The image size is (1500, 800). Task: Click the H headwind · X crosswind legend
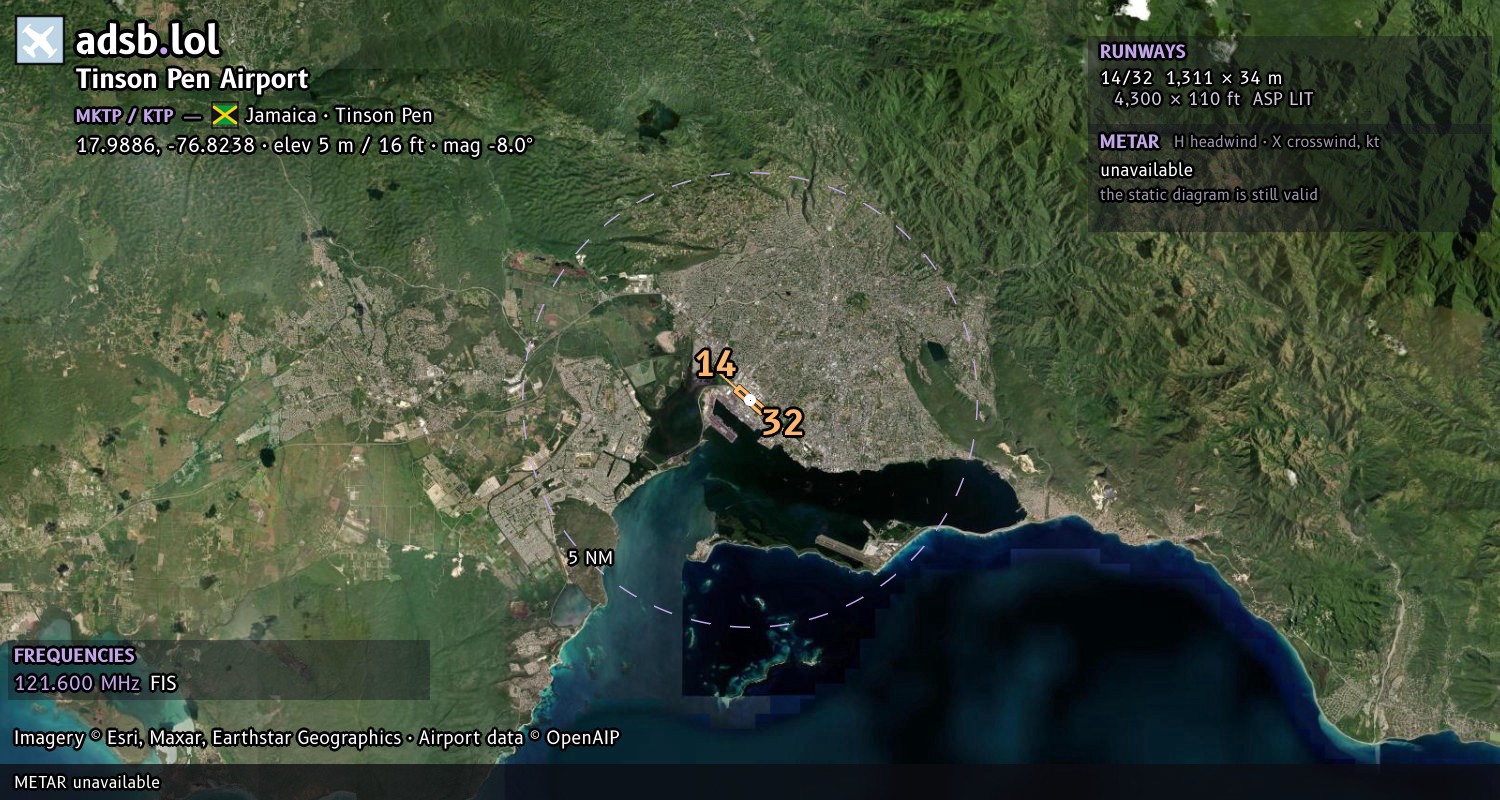[1277, 142]
